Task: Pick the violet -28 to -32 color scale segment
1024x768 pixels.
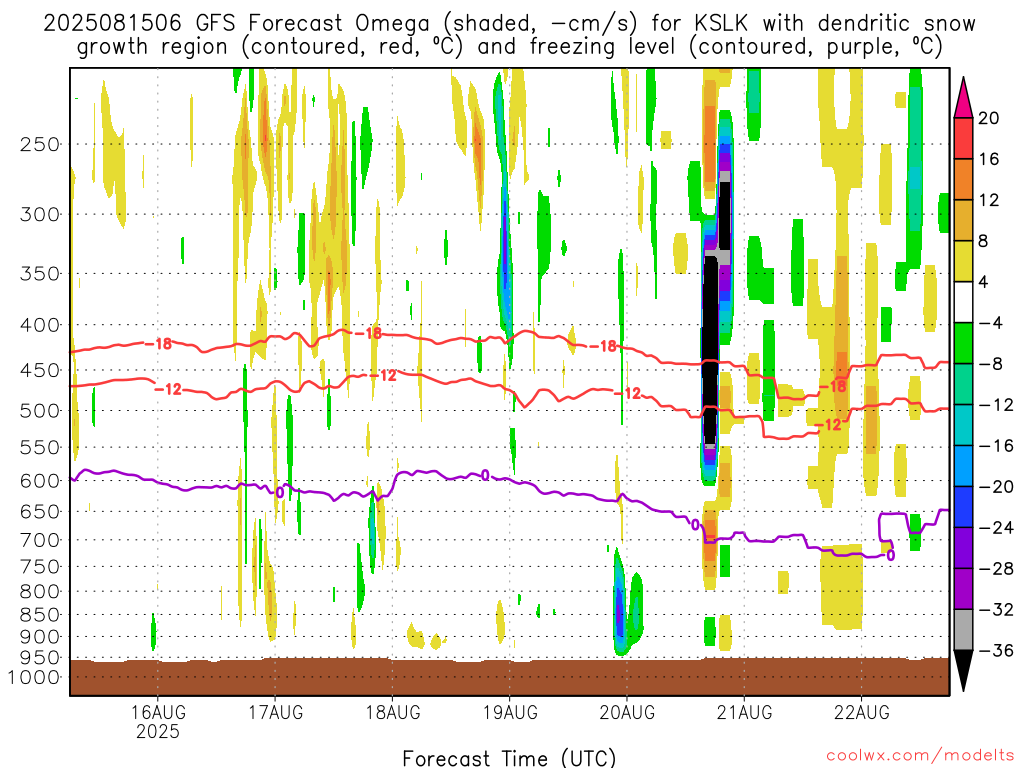Action: click(x=963, y=589)
